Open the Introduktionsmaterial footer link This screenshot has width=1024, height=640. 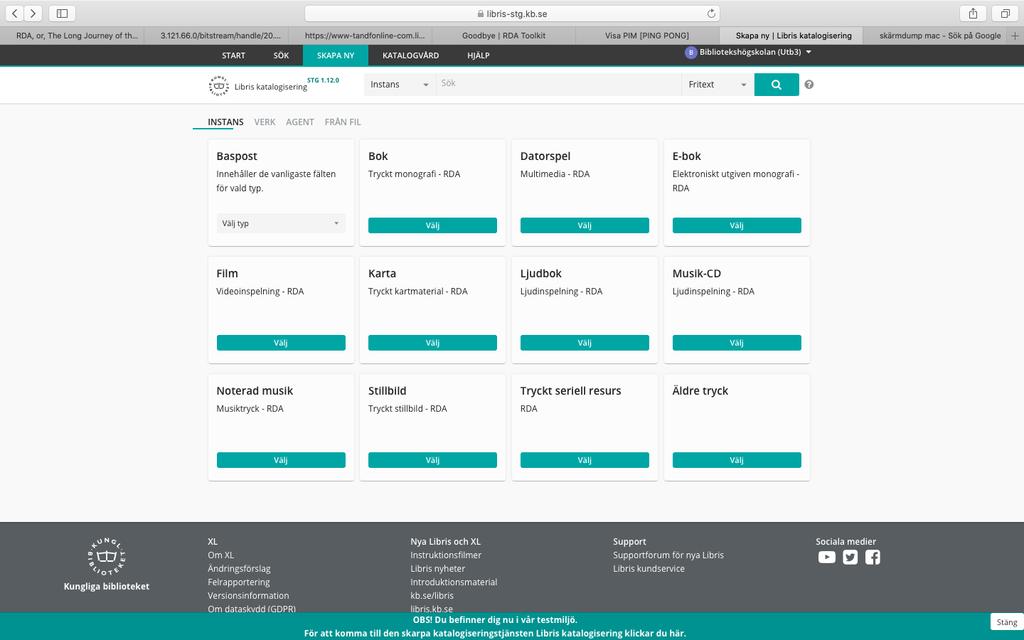454,582
